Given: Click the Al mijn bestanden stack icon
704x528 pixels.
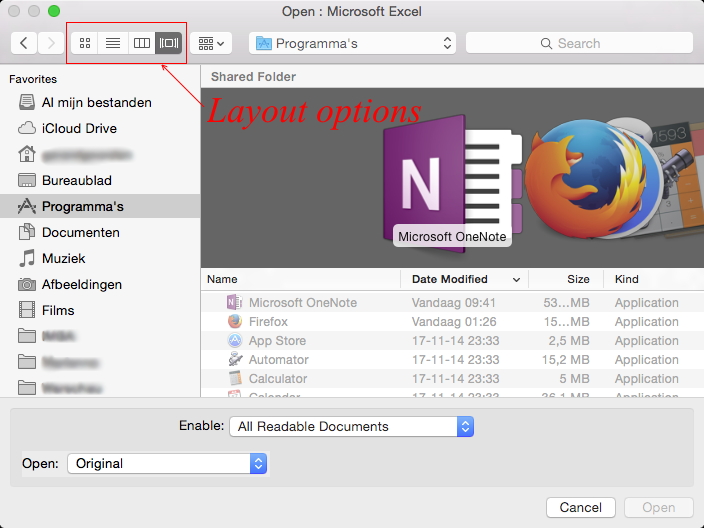Looking at the screenshot, I should pos(27,102).
